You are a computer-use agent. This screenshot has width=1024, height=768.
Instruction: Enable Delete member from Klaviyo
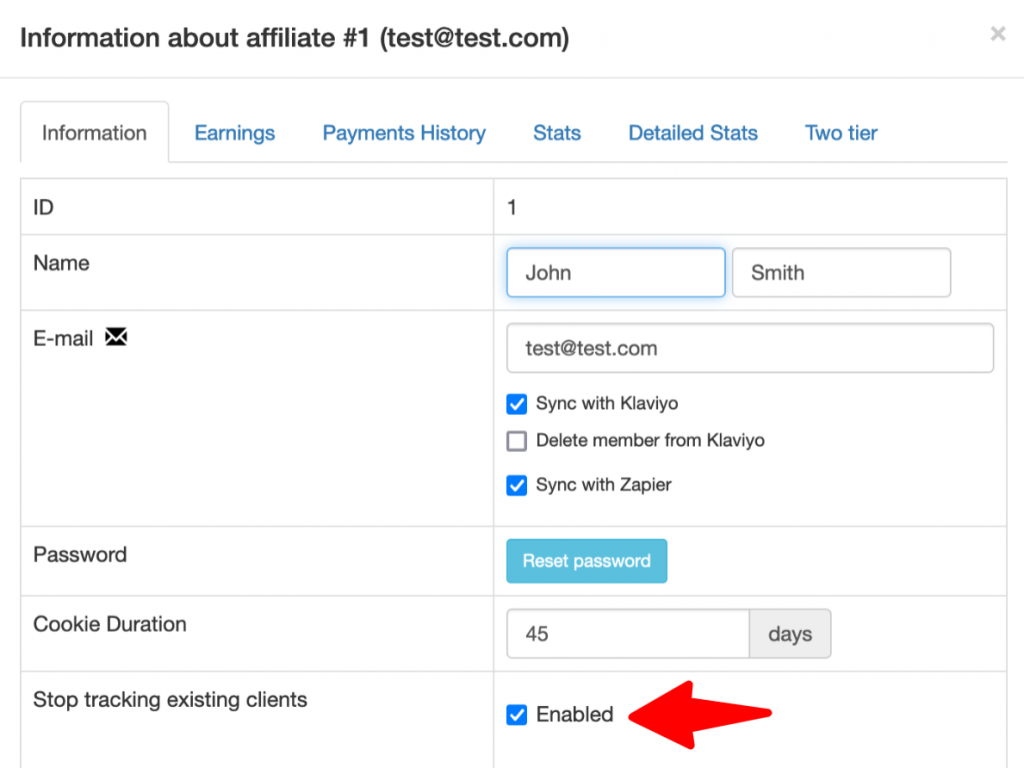tap(516, 440)
